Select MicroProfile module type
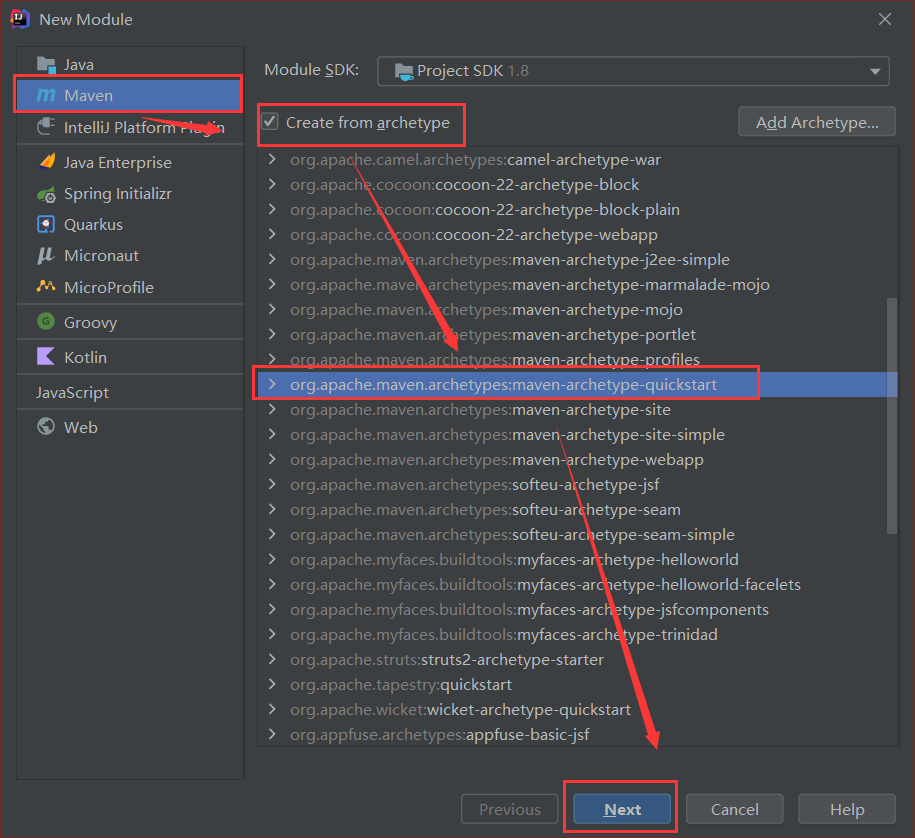 [x=108, y=287]
